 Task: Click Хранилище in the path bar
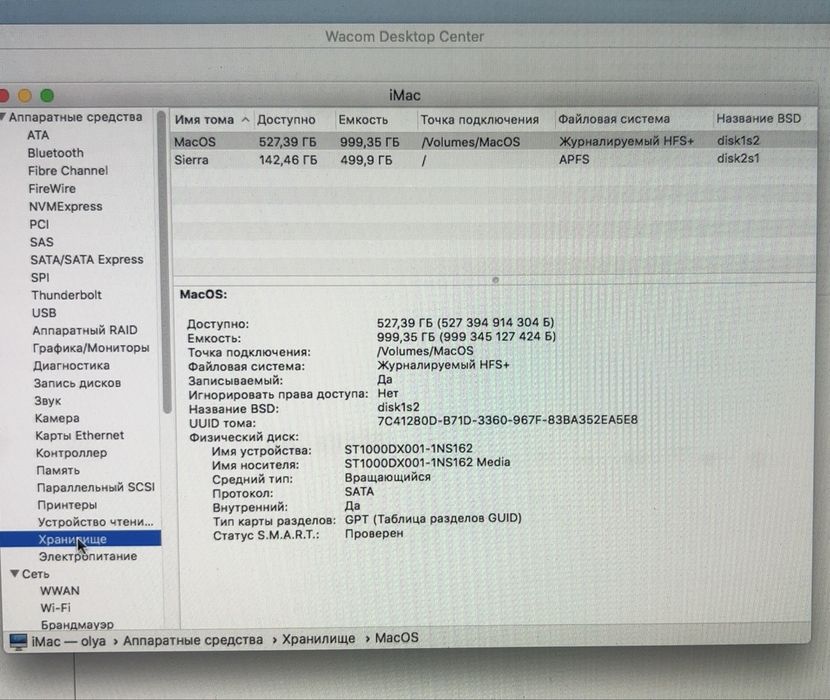[x=318, y=639]
